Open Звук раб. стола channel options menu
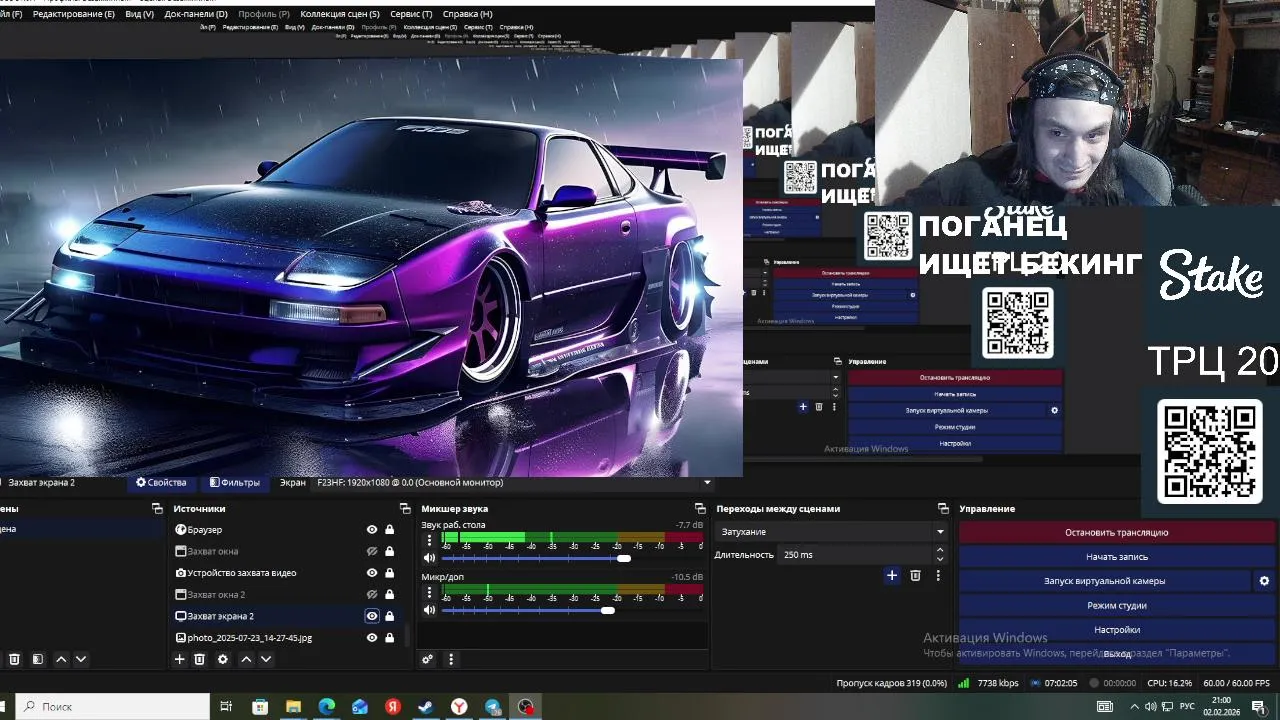1280x720 pixels. click(x=430, y=540)
